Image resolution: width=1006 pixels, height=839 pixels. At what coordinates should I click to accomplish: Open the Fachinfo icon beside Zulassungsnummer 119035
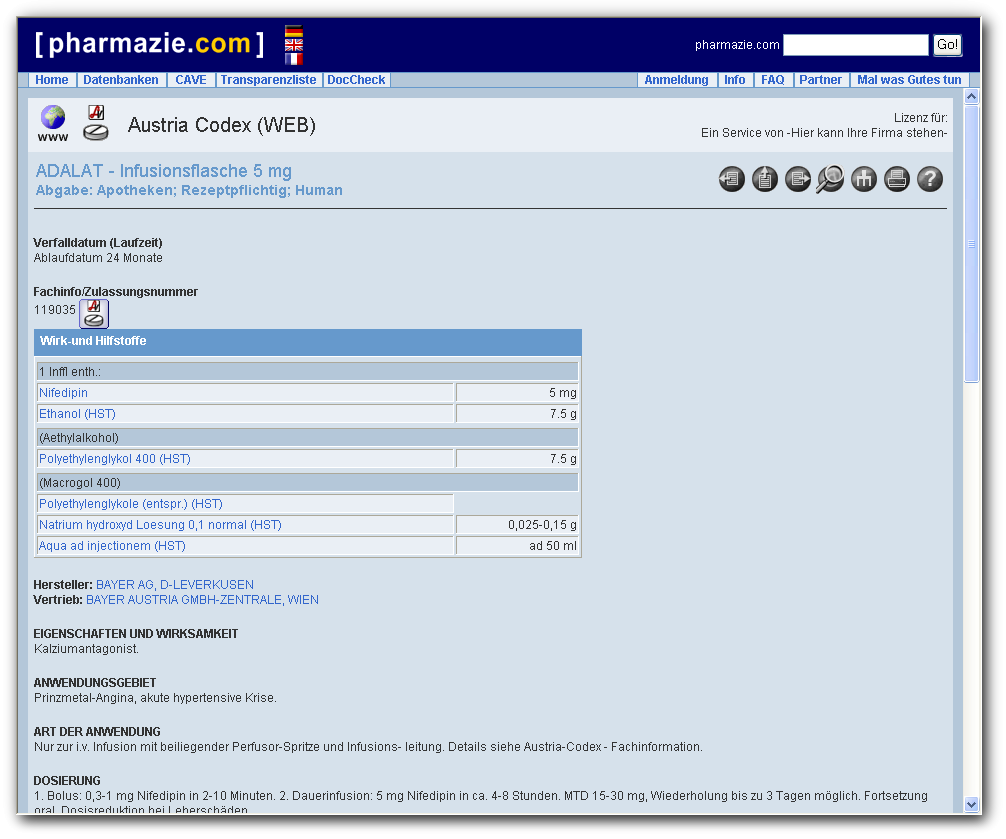(x=94, y=313)
